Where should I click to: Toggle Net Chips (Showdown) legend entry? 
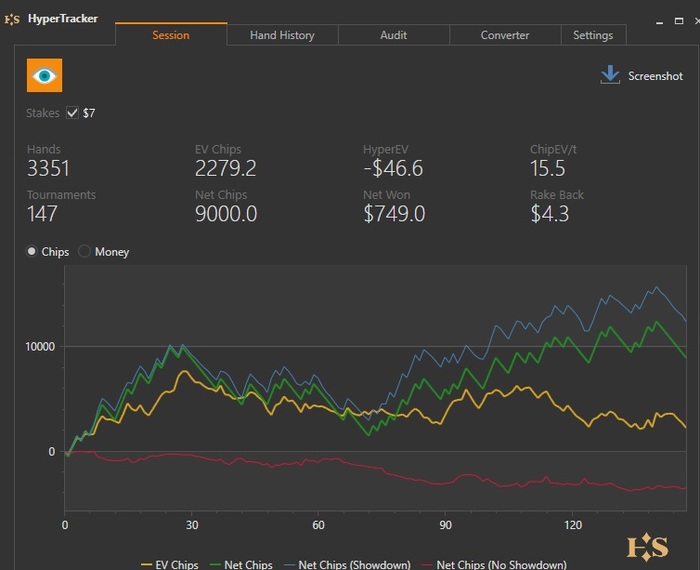pos(348,565)
